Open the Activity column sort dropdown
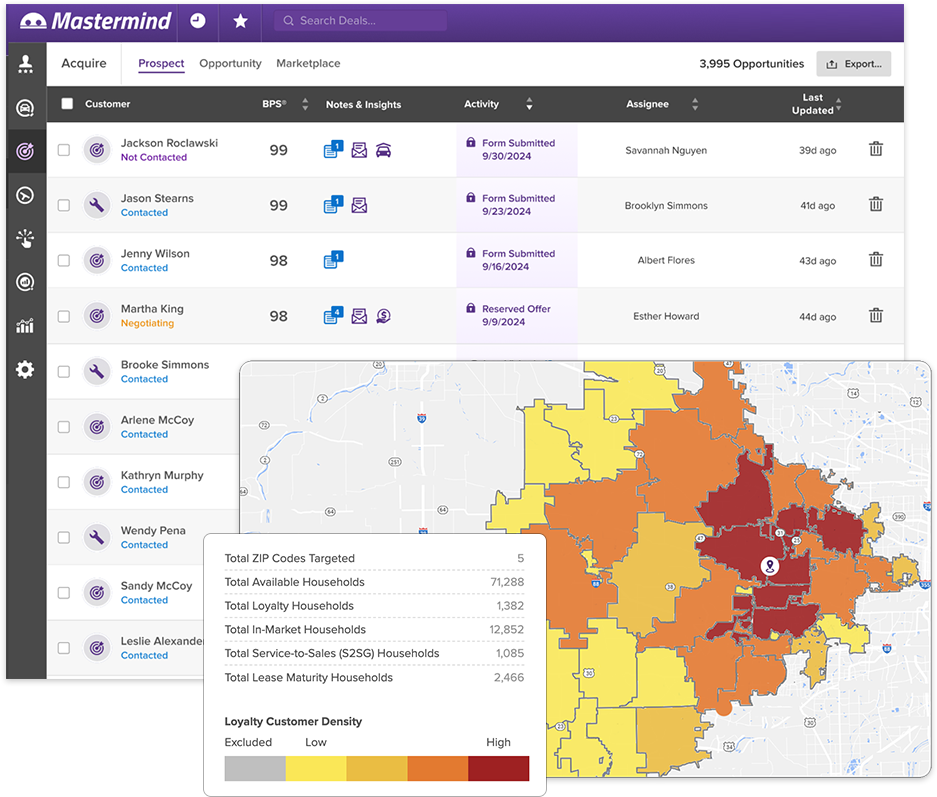This screenshot has height=797, width=937. tap(530, 104)
